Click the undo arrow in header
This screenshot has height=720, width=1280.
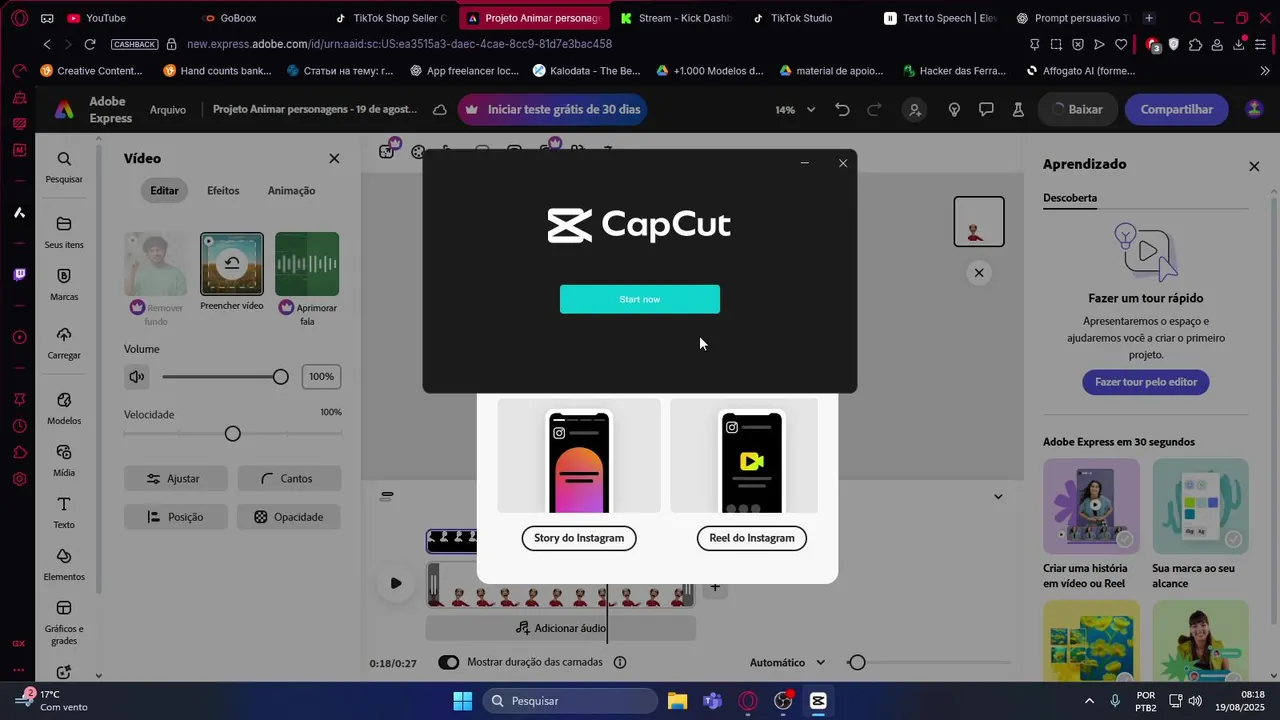click(842, 110)
